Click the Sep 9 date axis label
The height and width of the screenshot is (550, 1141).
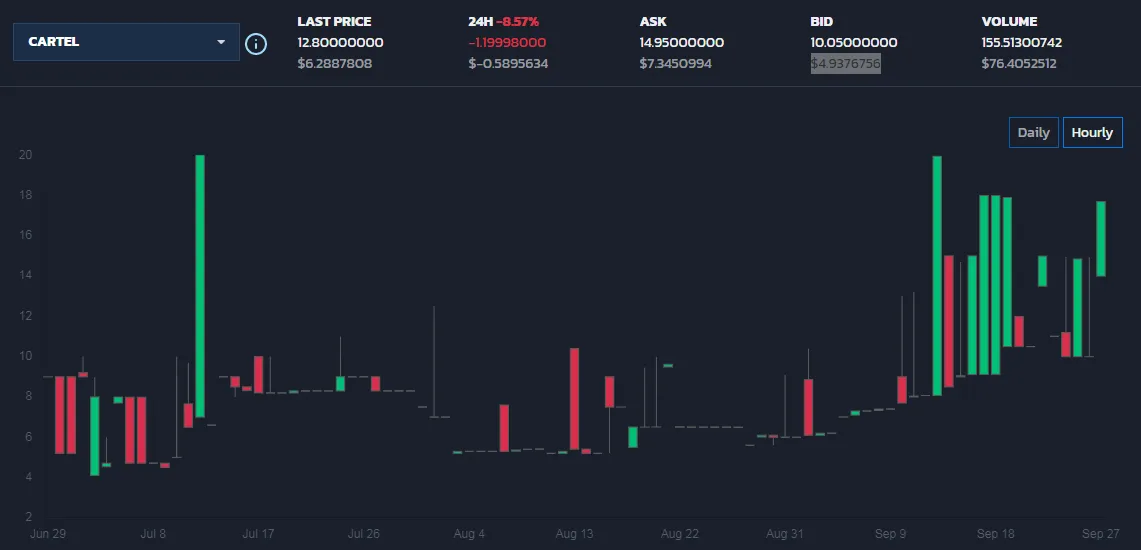(x=890, y=534)
